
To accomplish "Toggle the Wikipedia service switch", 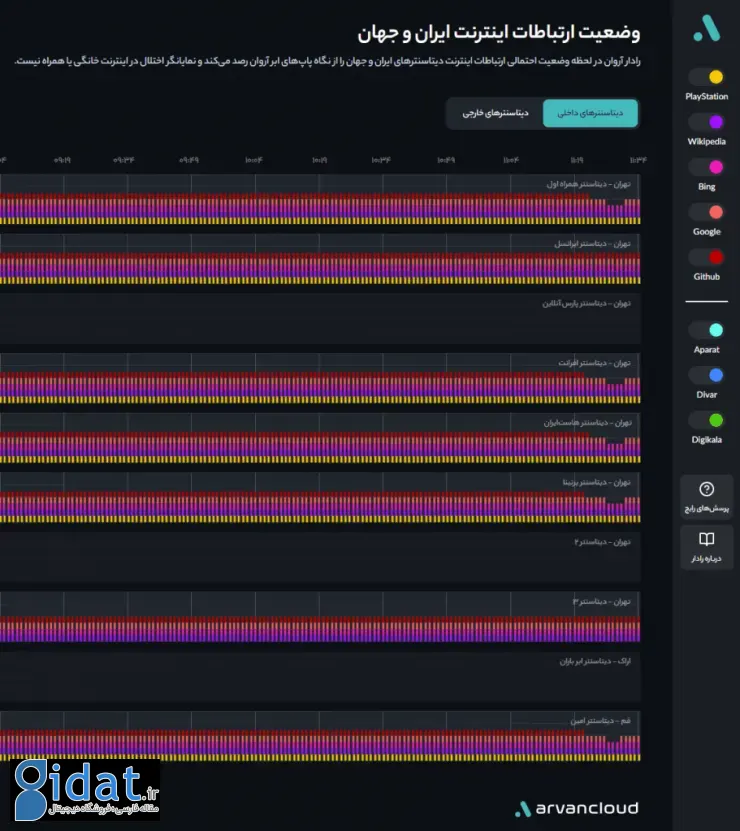I will pyautogui.click(x=707, y=122).
